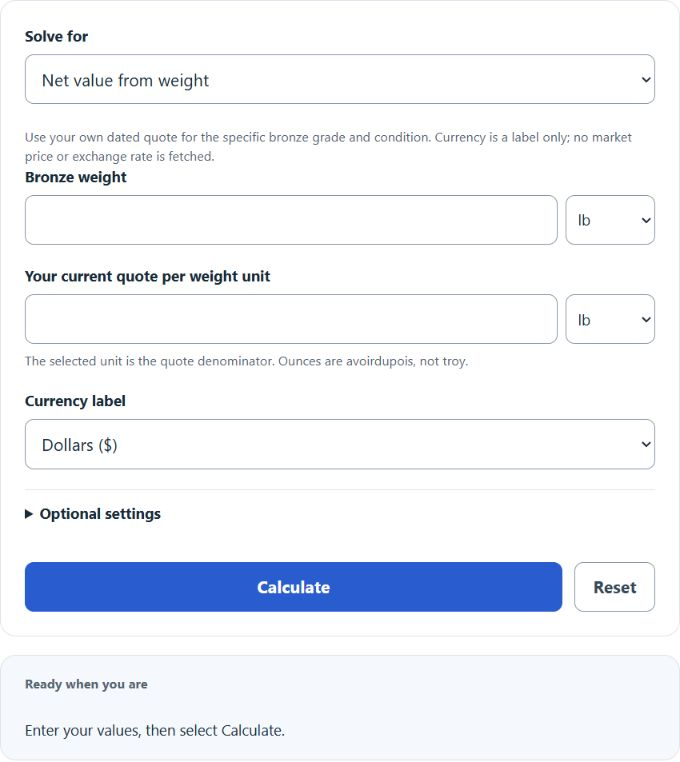680x762 pixels.
Task: Click the Calculate button
Action: pyautogui.click(x=294, y=587)
